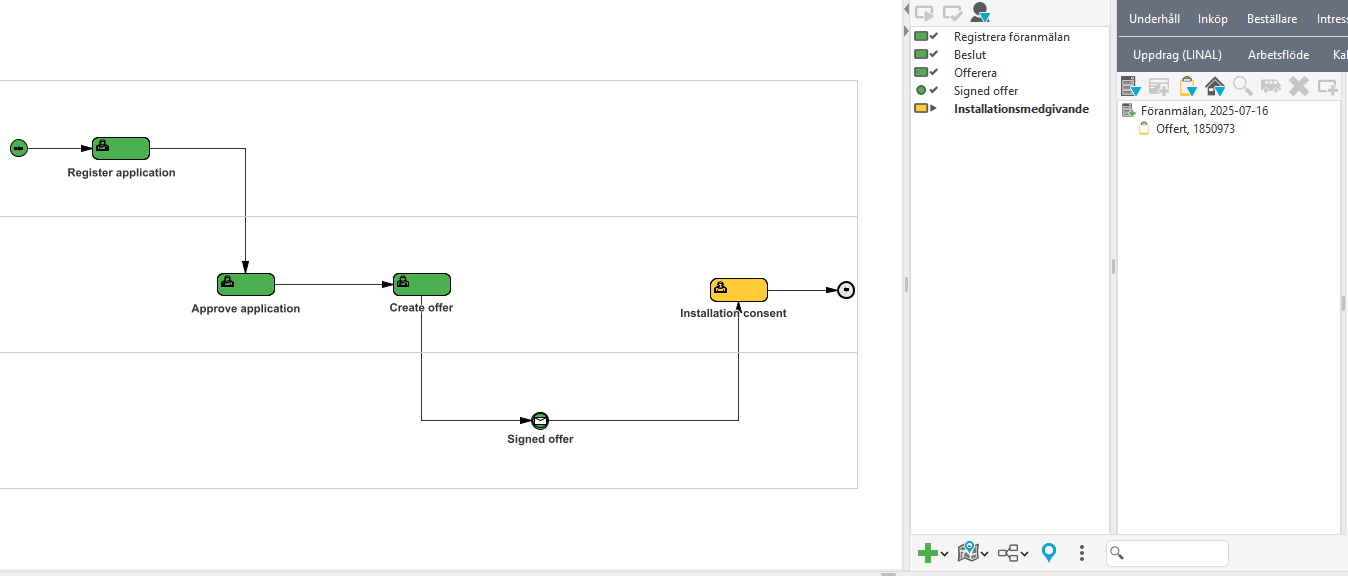Open the three-dot more options menu
1348x576 pixels.
[1082, 552]
